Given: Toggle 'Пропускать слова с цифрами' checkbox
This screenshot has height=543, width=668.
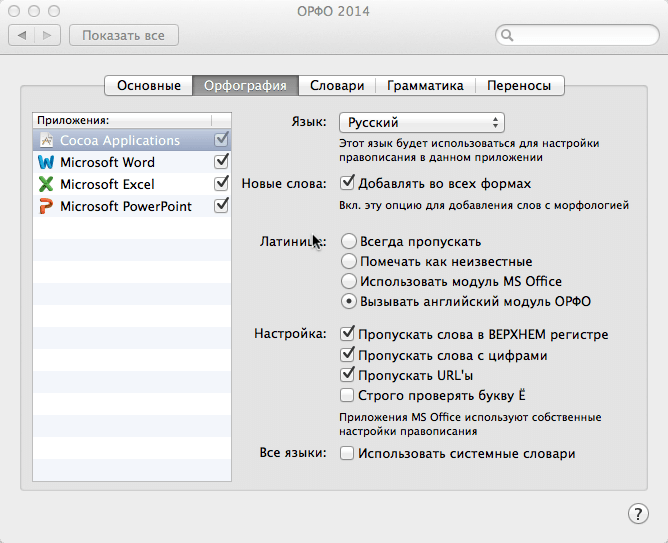Looking at the screenshot, I should click(347, 354).
